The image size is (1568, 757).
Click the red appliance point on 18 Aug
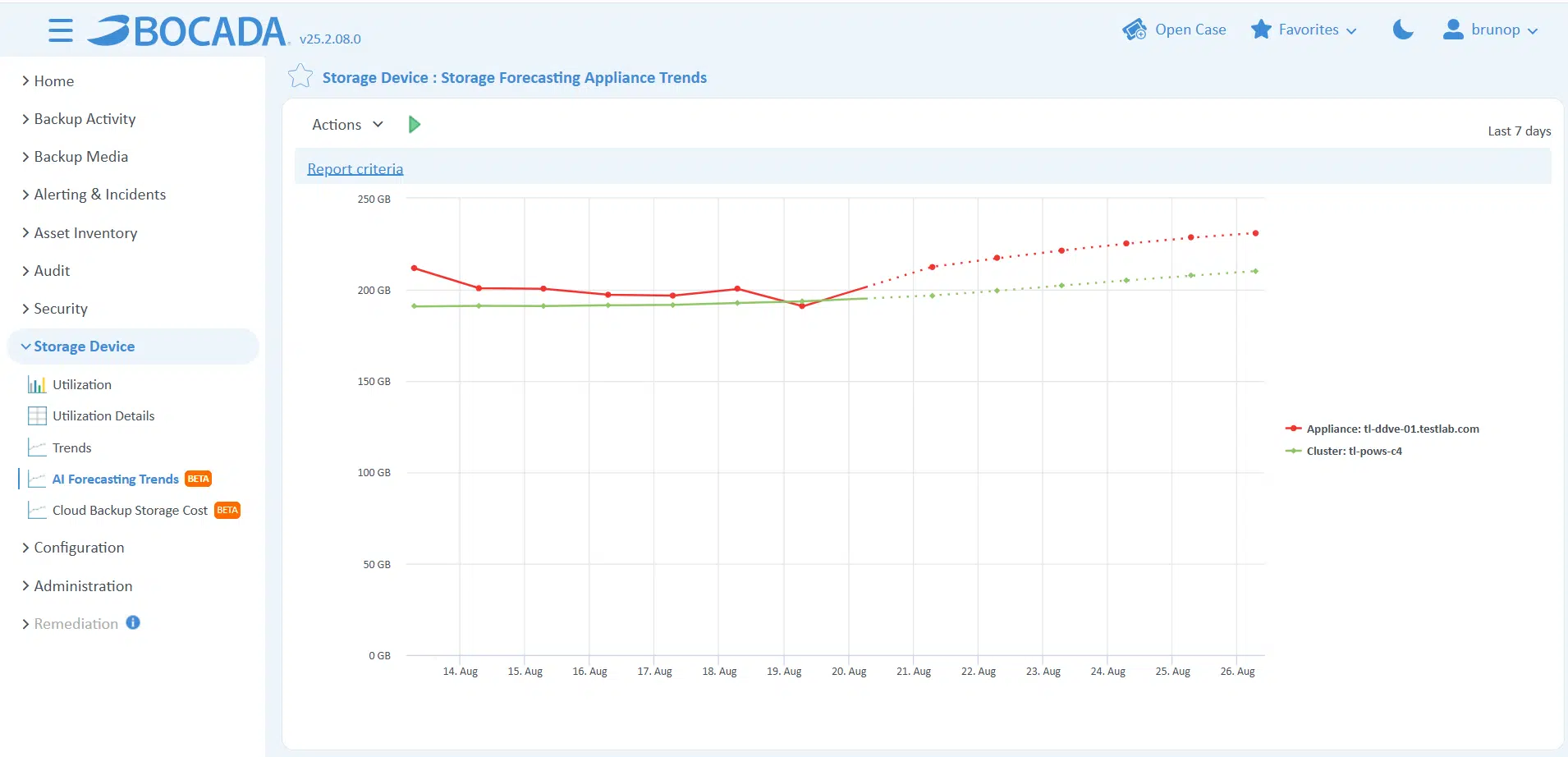(737, 288)
